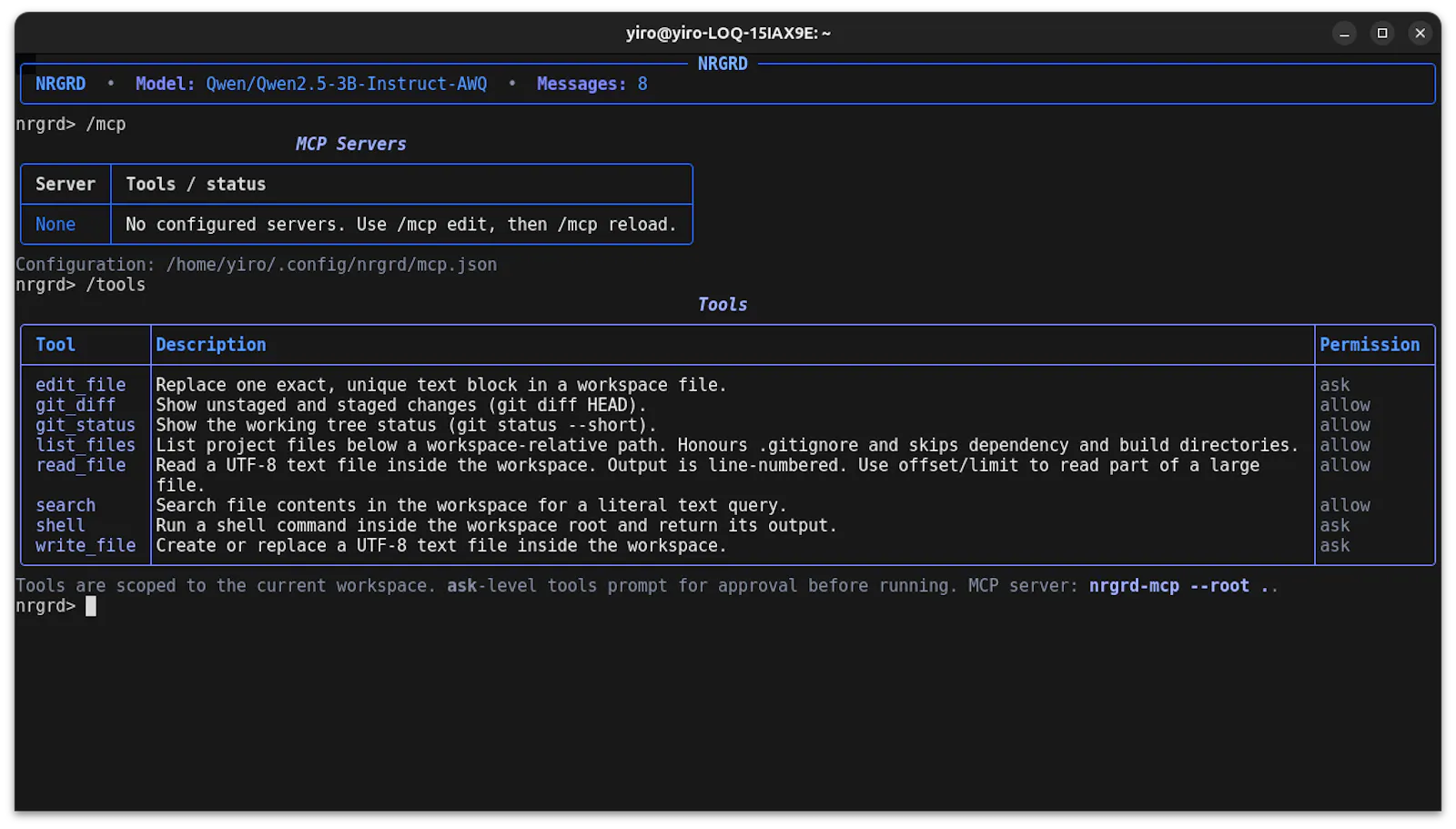The width and height of the screenshot is (1456, 829).
Task: Minimize the terminal window
Action: coord(1344,34)
